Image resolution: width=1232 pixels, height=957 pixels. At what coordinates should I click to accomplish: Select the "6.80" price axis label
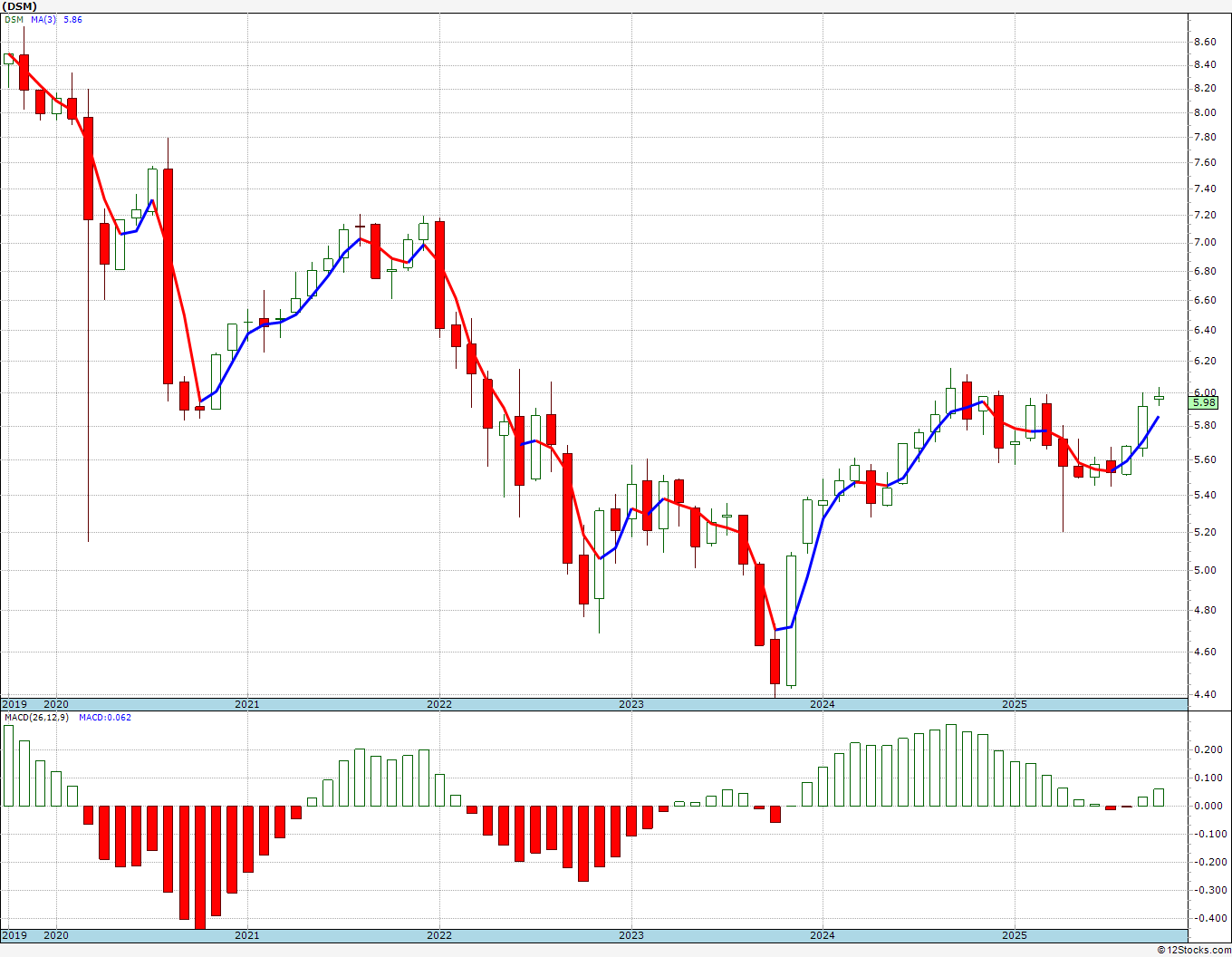(1205, 271)
